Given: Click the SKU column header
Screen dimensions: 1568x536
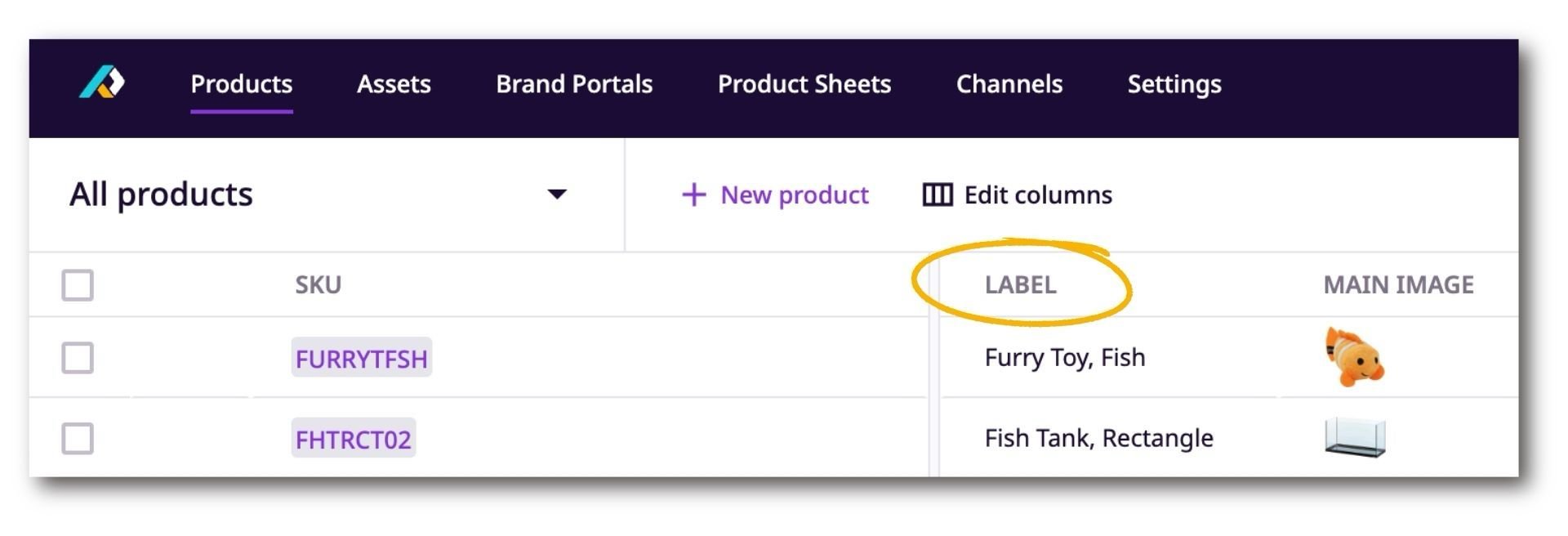Looking at the screenshot, I should pyautogui.click(x=318, y=284).
